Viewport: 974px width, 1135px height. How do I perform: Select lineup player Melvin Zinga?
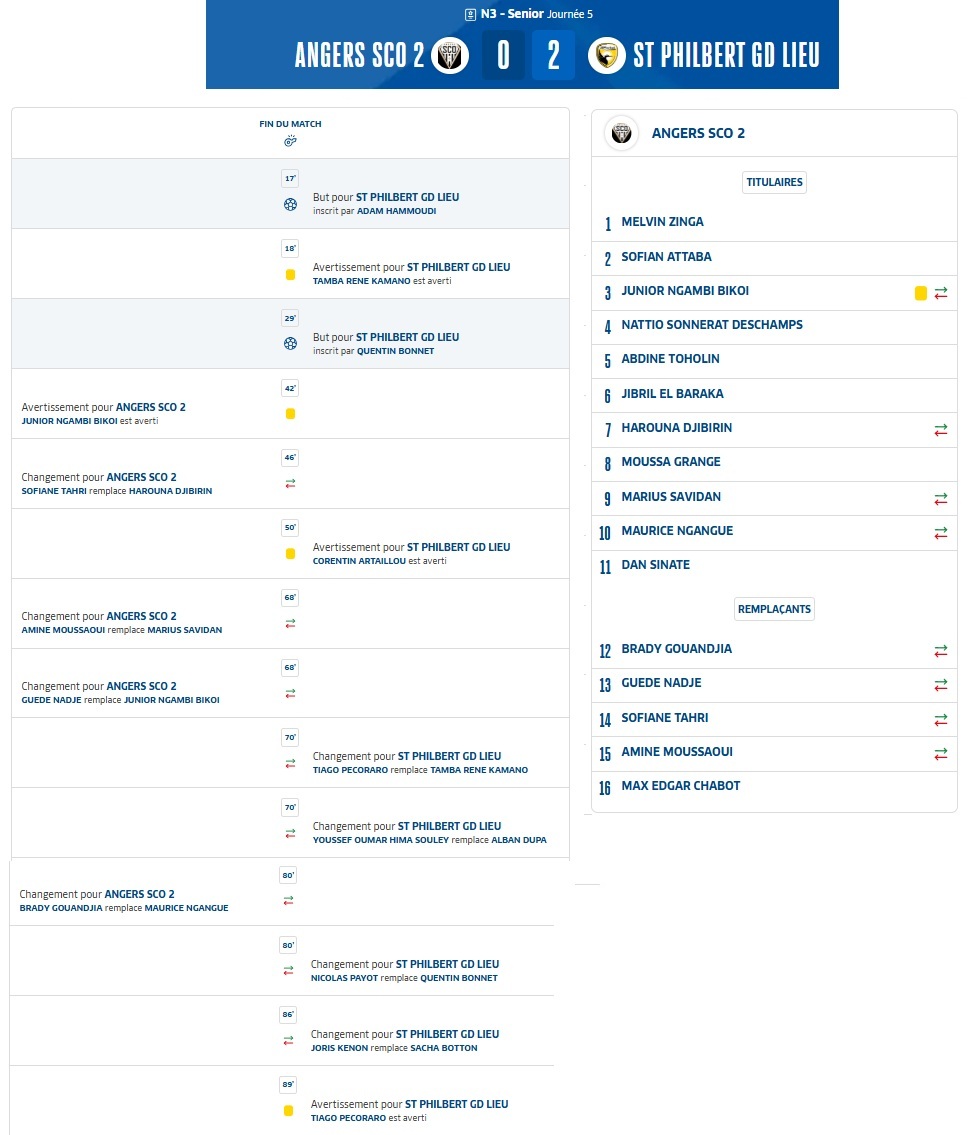[662, 221]
